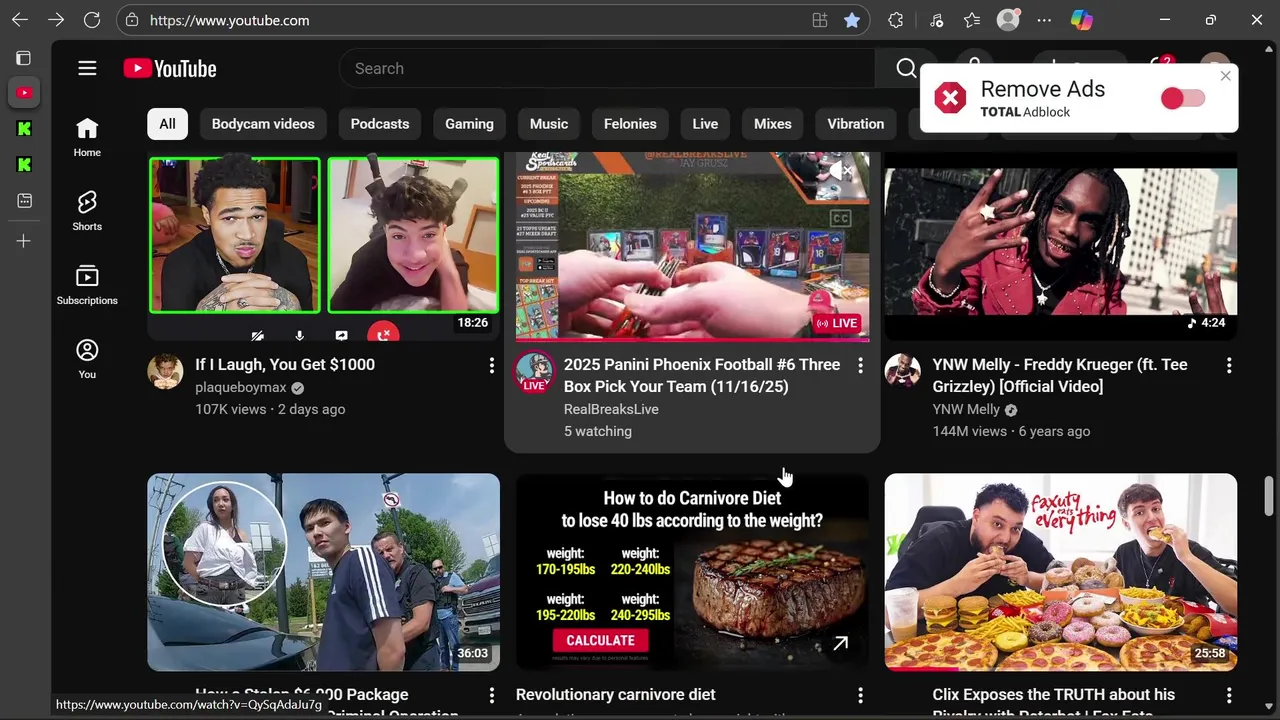Go forward with browser forward arrow
This screenshot has height=720, width=1280.
pos(56,20)
